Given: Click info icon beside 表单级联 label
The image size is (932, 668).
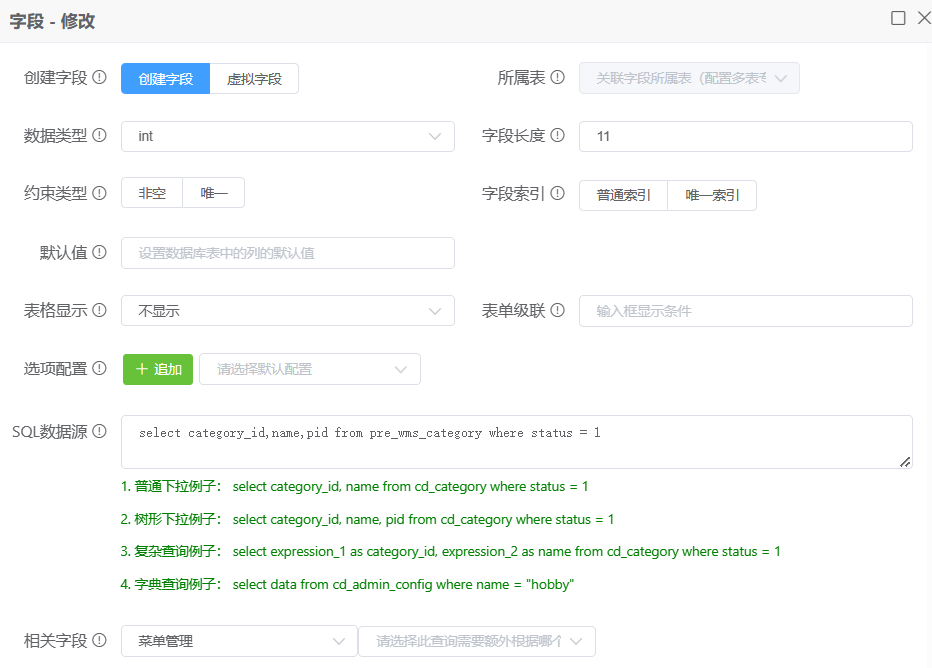Looking at the screenshot, I should coord(557,311).
